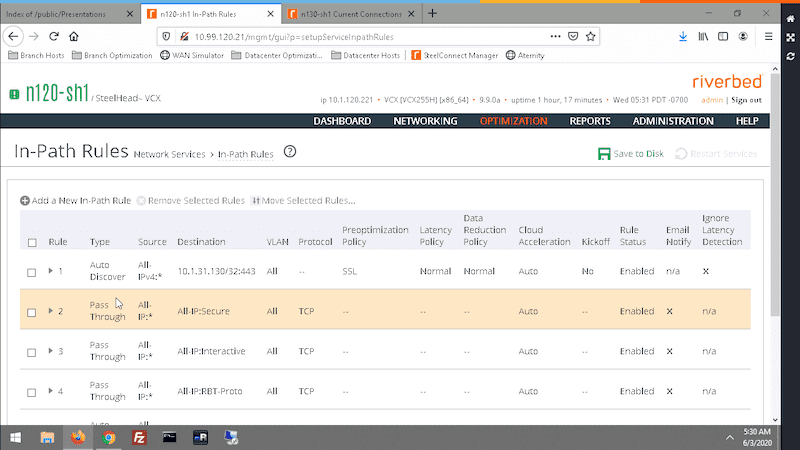The width and height of the screenshot is (800, 450).
Task: Reload the page with the refresh icon
Action: (x=54, y=37)
